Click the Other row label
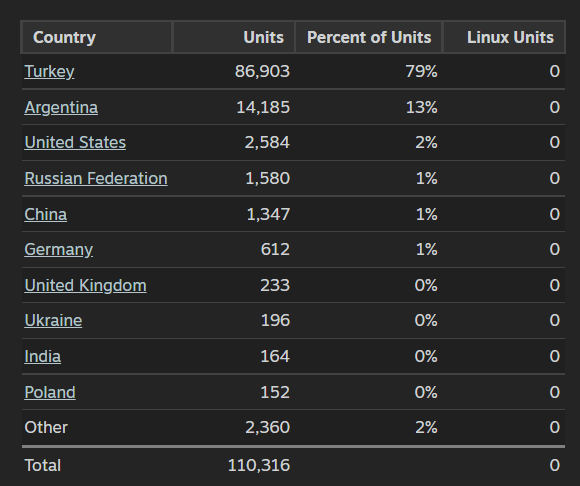The image size is (580, 486). pyautogui.click(x=46, y=428)
